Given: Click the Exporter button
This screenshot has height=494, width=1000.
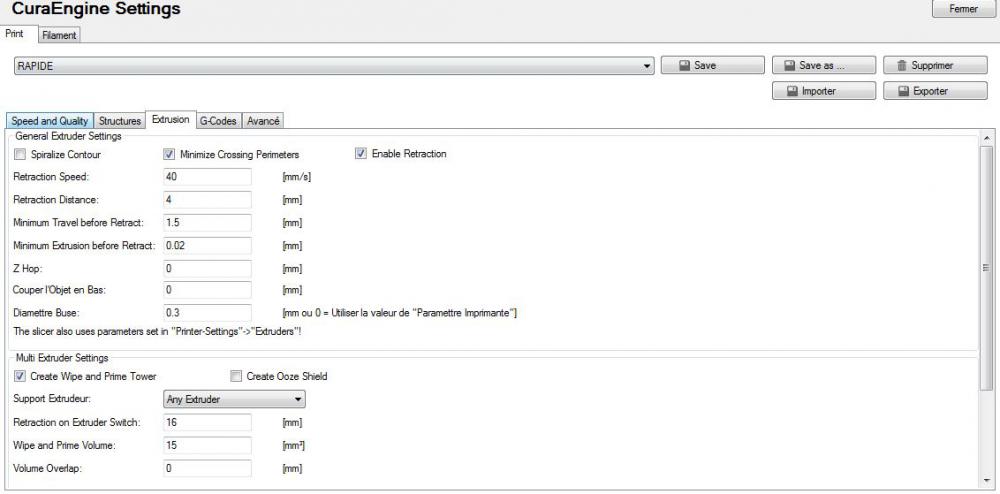Looking at the screenshot, I should coord(935,91).
